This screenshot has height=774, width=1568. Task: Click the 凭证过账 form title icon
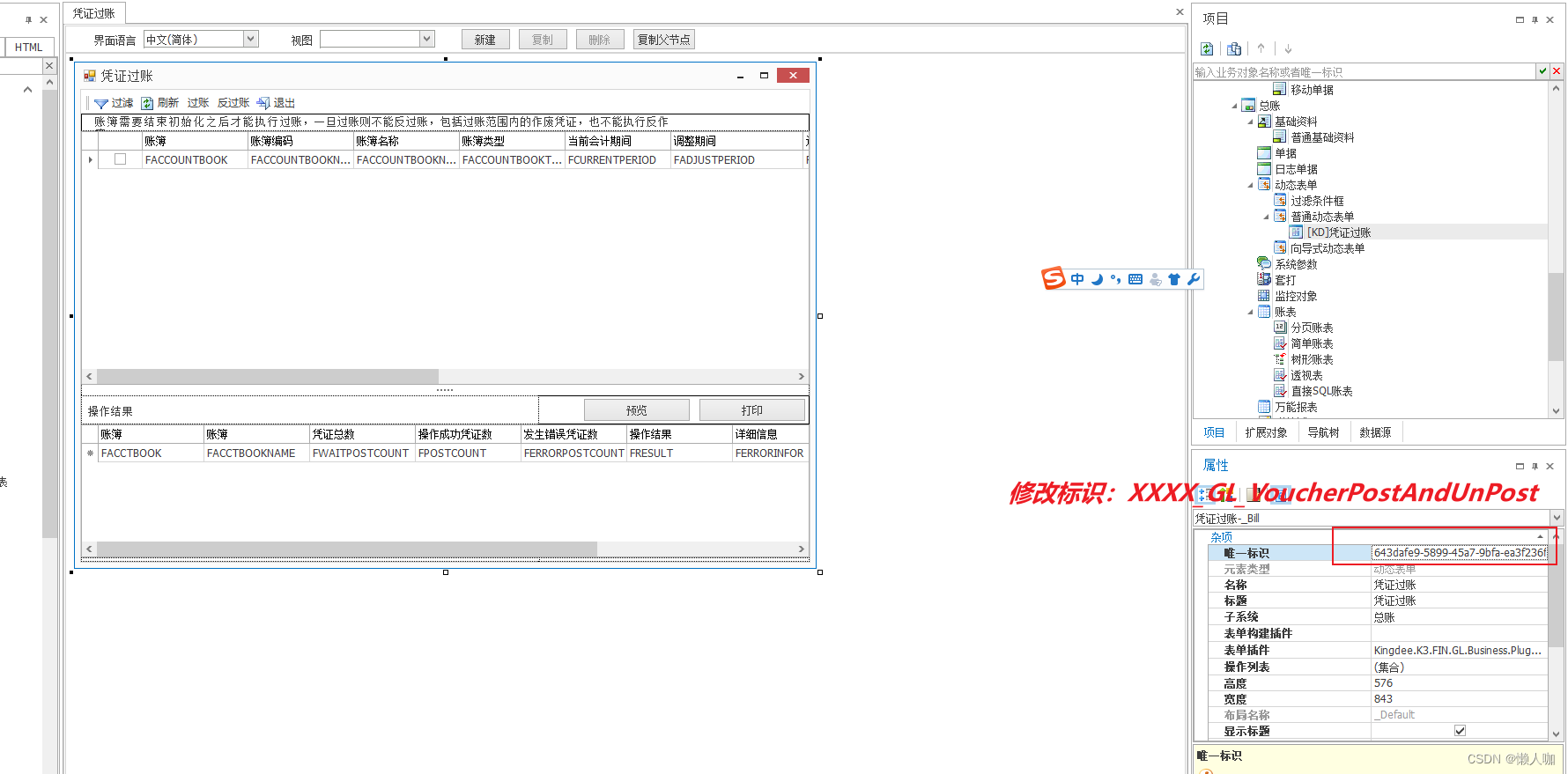pos(89,76)
